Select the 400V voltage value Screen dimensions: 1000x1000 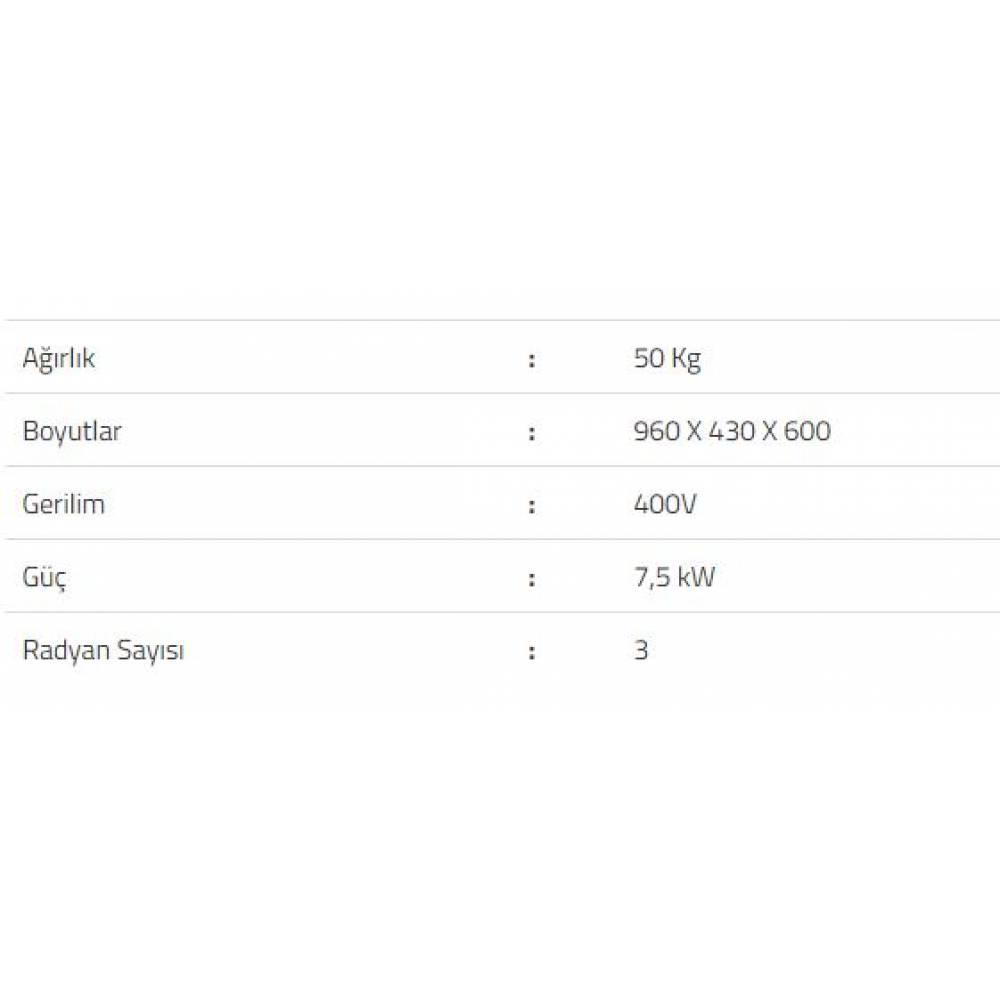coord(665,504)
